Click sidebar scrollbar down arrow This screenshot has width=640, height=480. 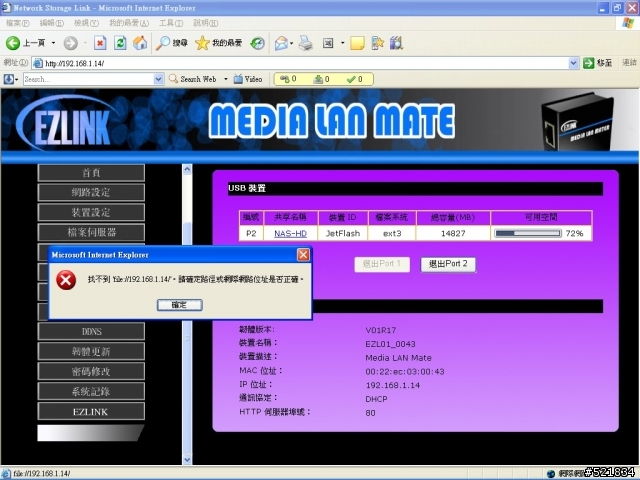[x=187, y=460]
